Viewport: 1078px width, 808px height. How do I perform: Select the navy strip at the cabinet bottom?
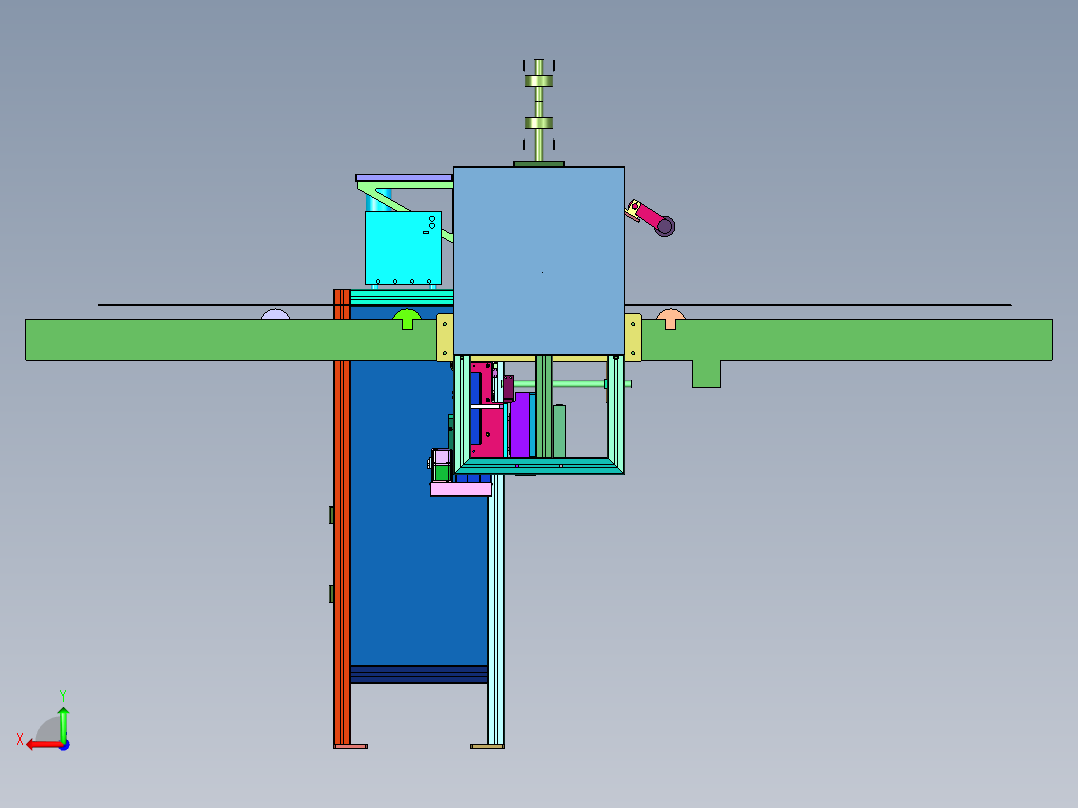tap(419, 674)
